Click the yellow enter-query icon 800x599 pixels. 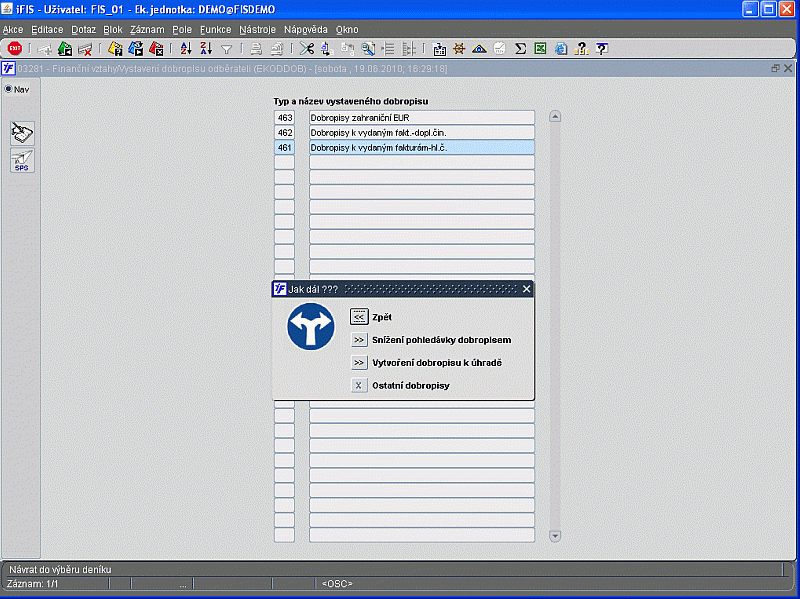[x=115, y=48]
